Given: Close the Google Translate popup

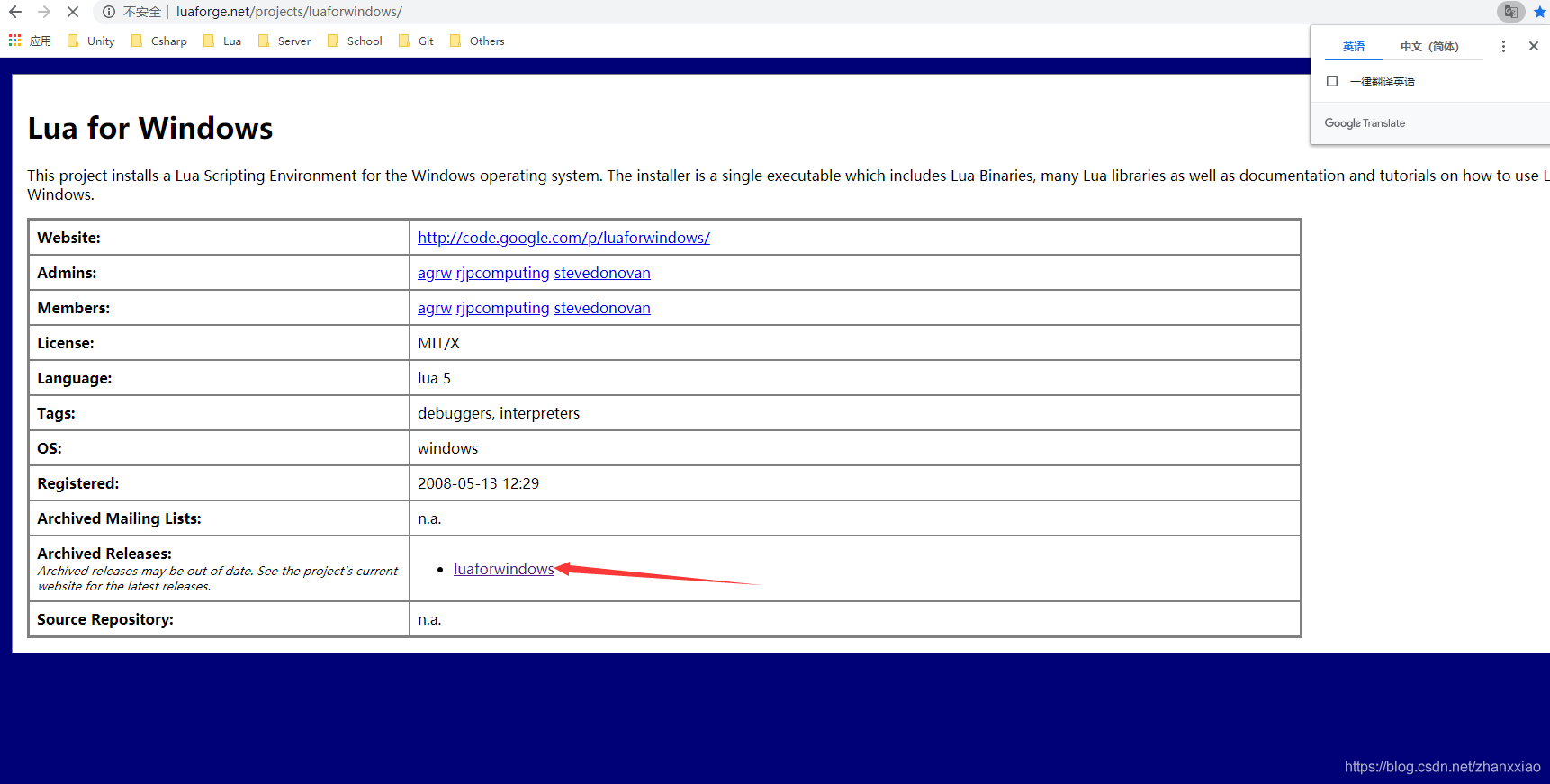Looking at the screenshot, I should coord(1534,46).
